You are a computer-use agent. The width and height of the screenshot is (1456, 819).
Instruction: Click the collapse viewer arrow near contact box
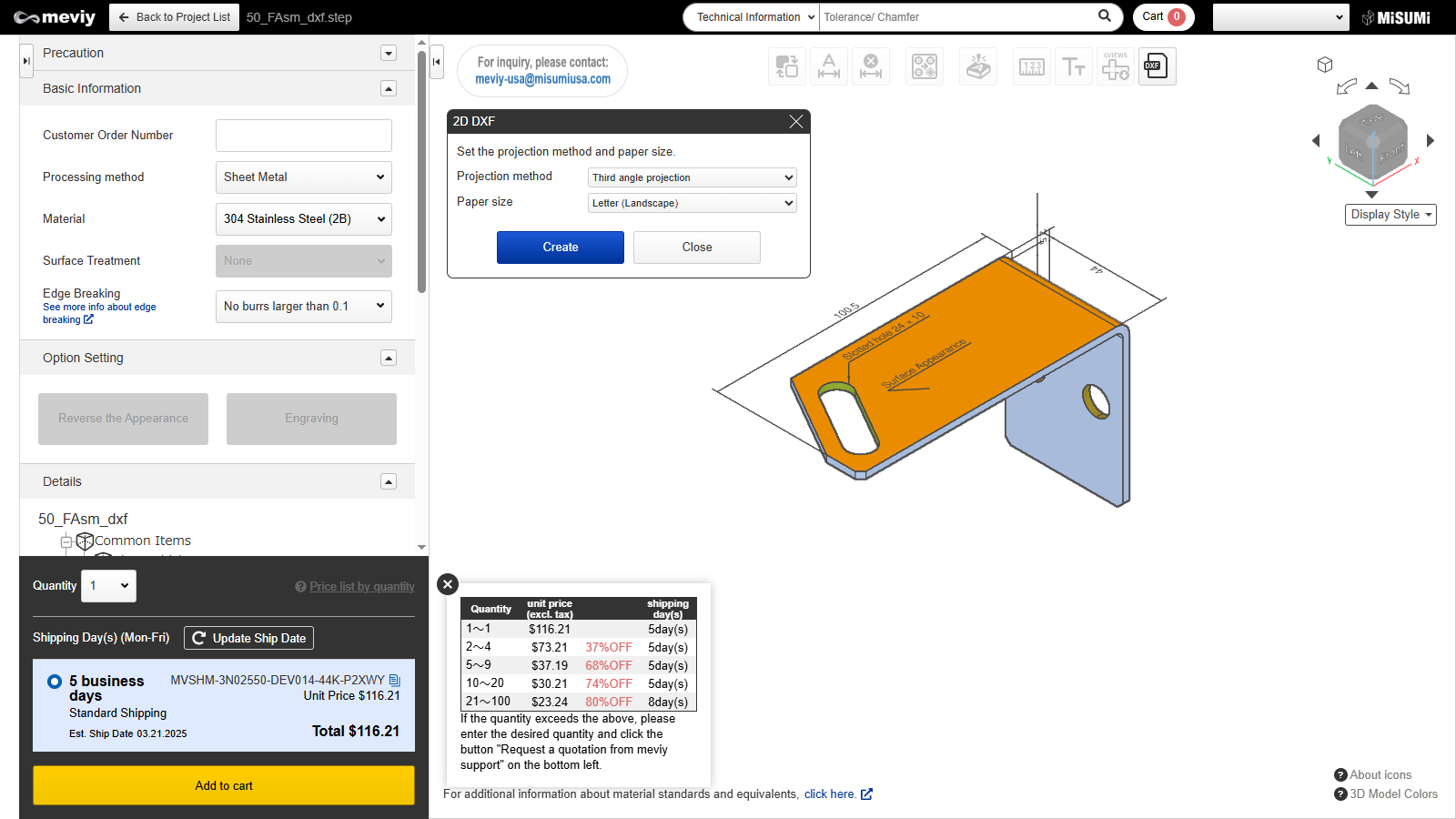[437, 62]
